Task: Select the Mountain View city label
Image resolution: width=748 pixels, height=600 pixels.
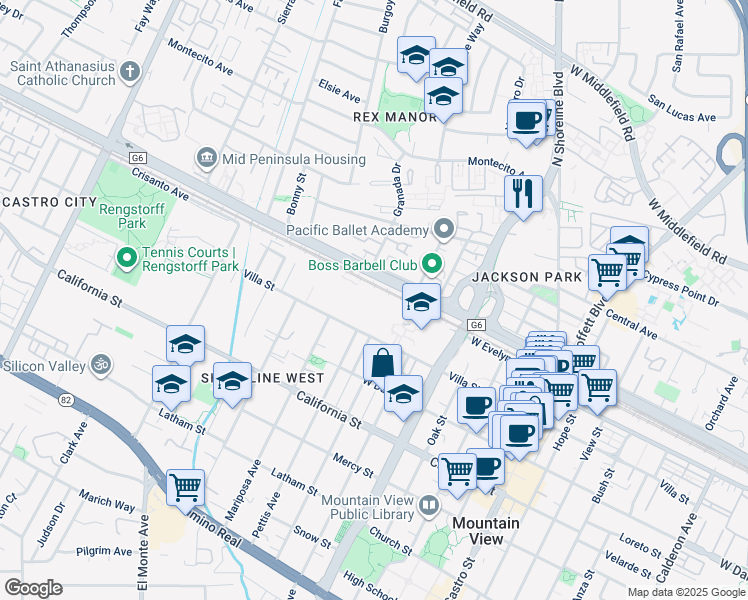Action: pos(486,531)
